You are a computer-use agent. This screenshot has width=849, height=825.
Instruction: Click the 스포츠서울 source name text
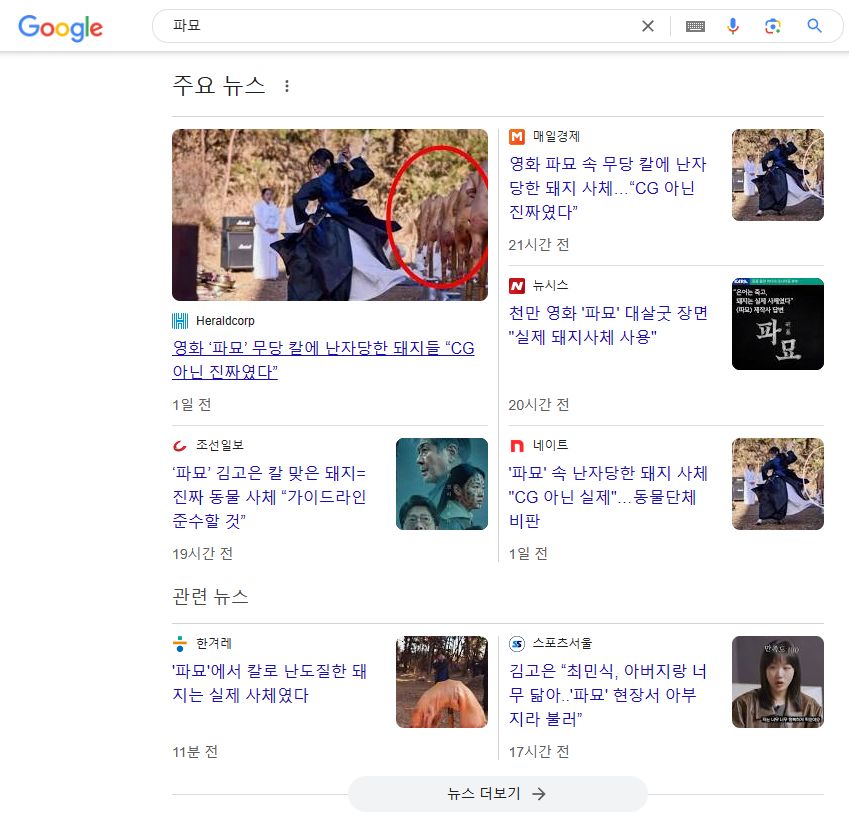point(562,643)
